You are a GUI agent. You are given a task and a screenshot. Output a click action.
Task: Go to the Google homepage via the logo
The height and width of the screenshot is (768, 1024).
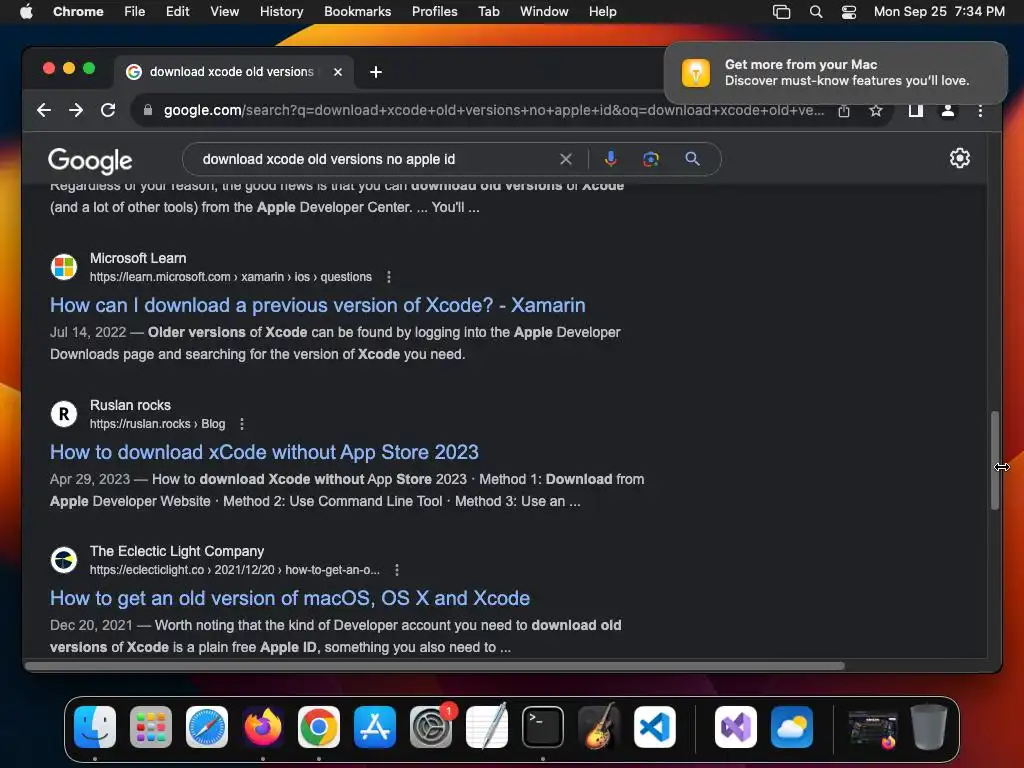click(x=90, y=161)
